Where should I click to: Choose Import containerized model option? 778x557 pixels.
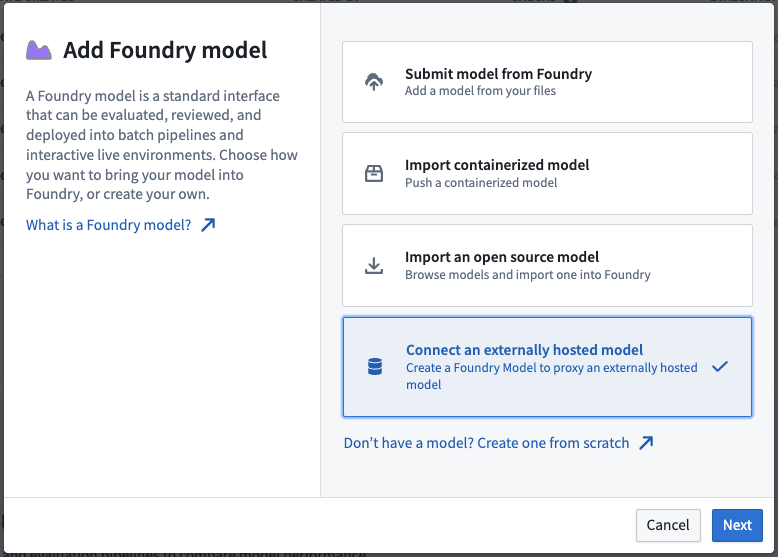pyautogui.click(x=547, y=174)
